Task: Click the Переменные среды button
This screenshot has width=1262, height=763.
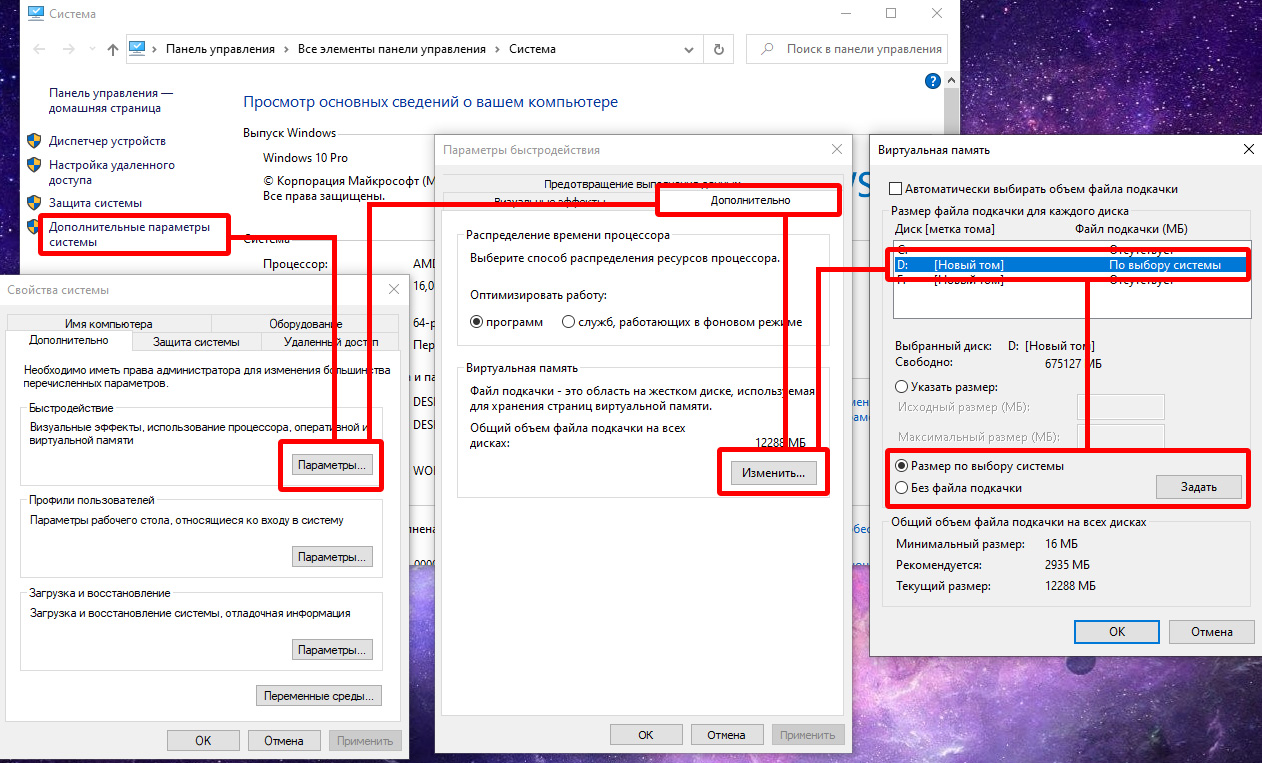Action: pos(319,696)
